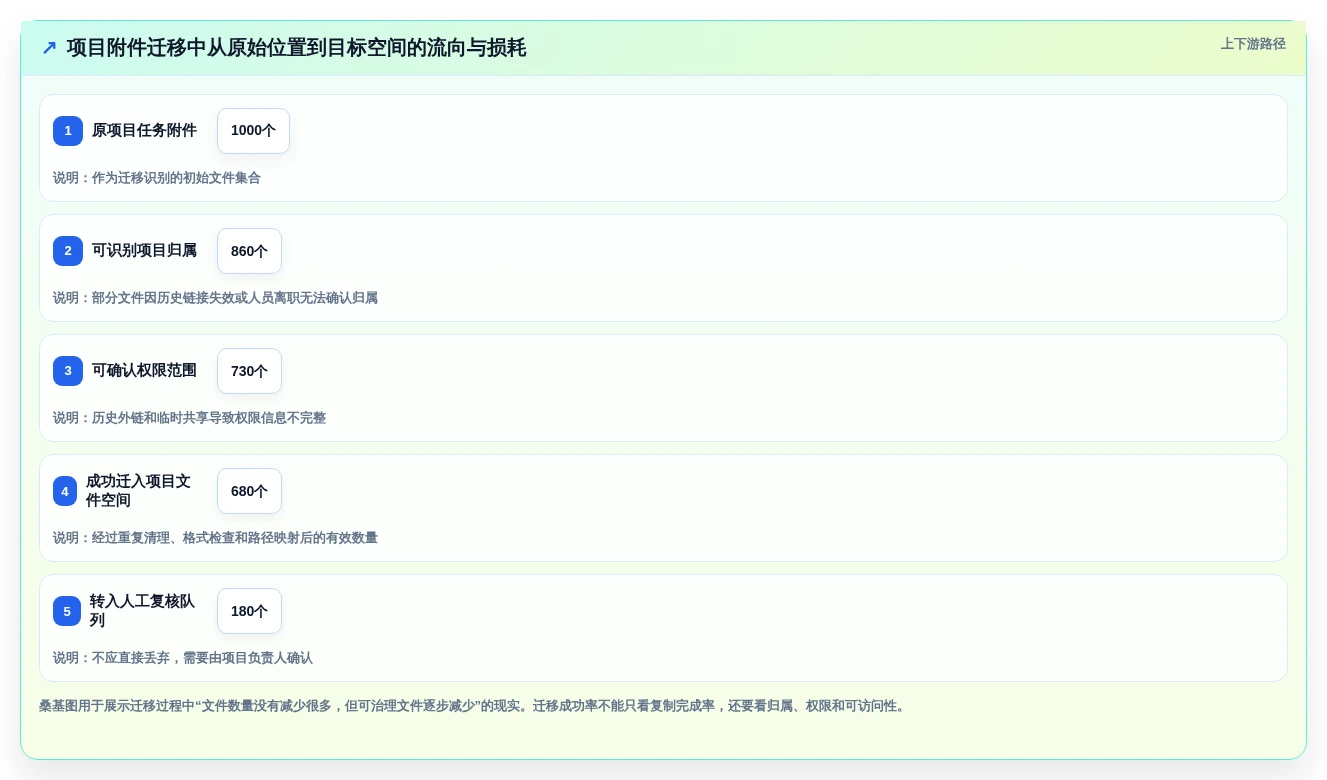Select step badge 3 for 可确认权限范围

pos(68,371)
